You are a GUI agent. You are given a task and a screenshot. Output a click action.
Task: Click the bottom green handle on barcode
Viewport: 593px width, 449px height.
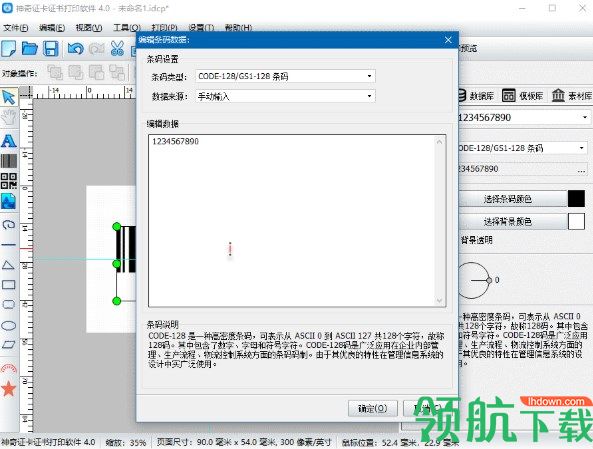click(x=117, y=301)
